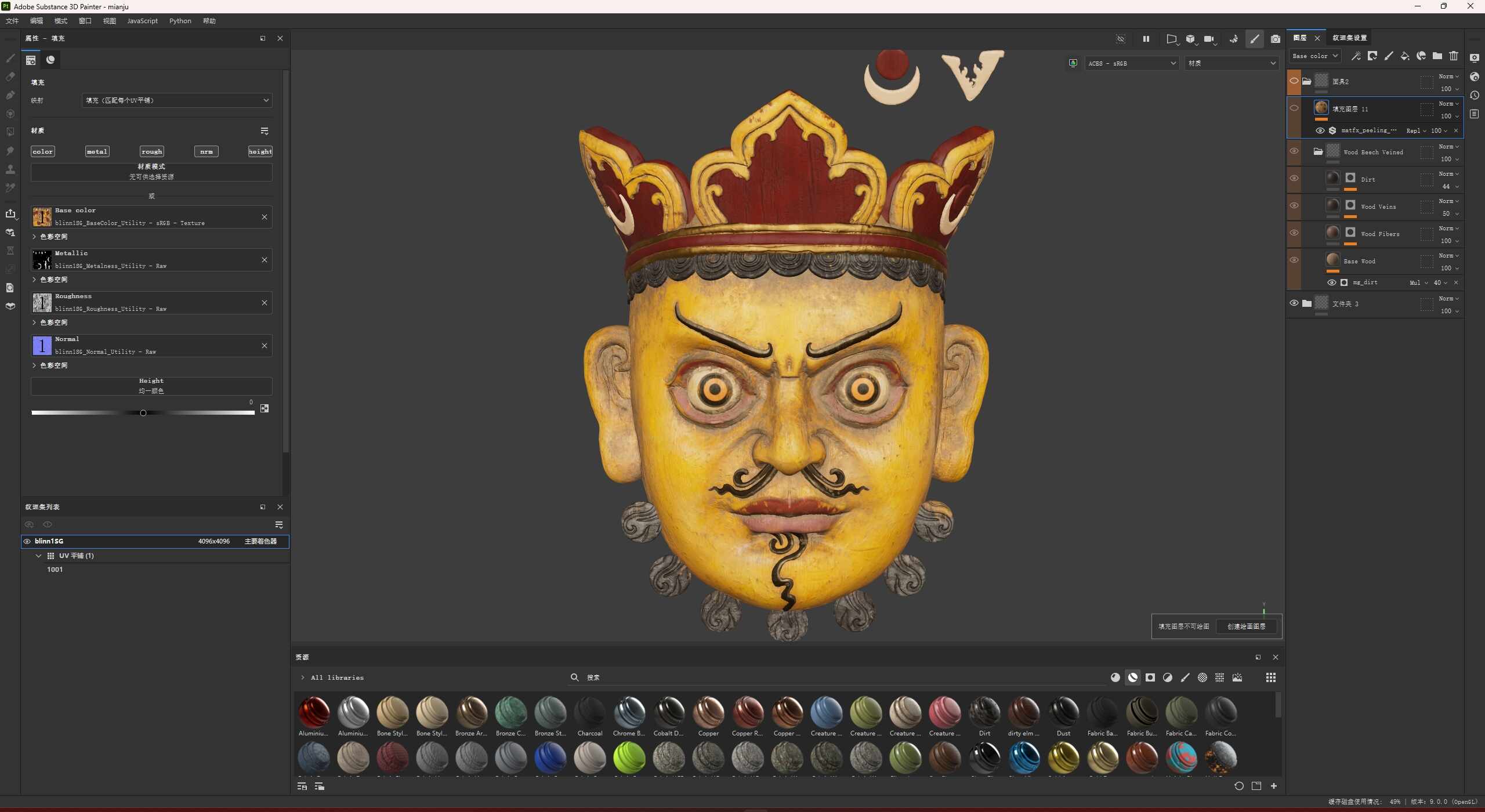The height and width of the screenshot is (812, 1485).
Task: Toggle the rough channel button
Action: 151,151
